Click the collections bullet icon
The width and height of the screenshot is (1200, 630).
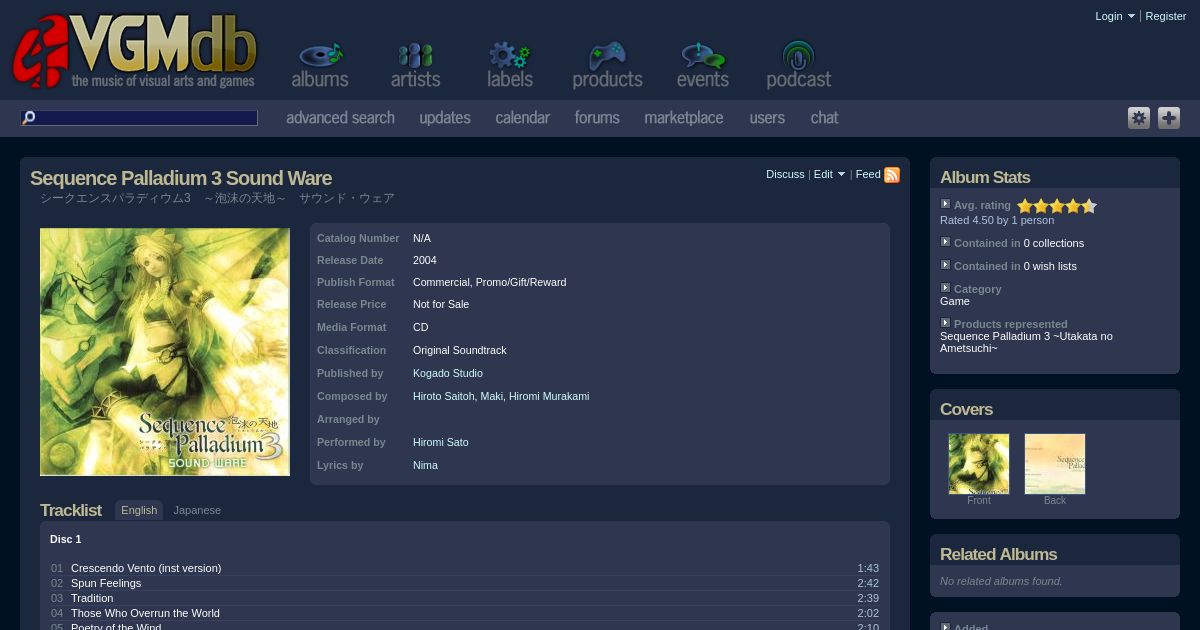[x=945, y=242]
